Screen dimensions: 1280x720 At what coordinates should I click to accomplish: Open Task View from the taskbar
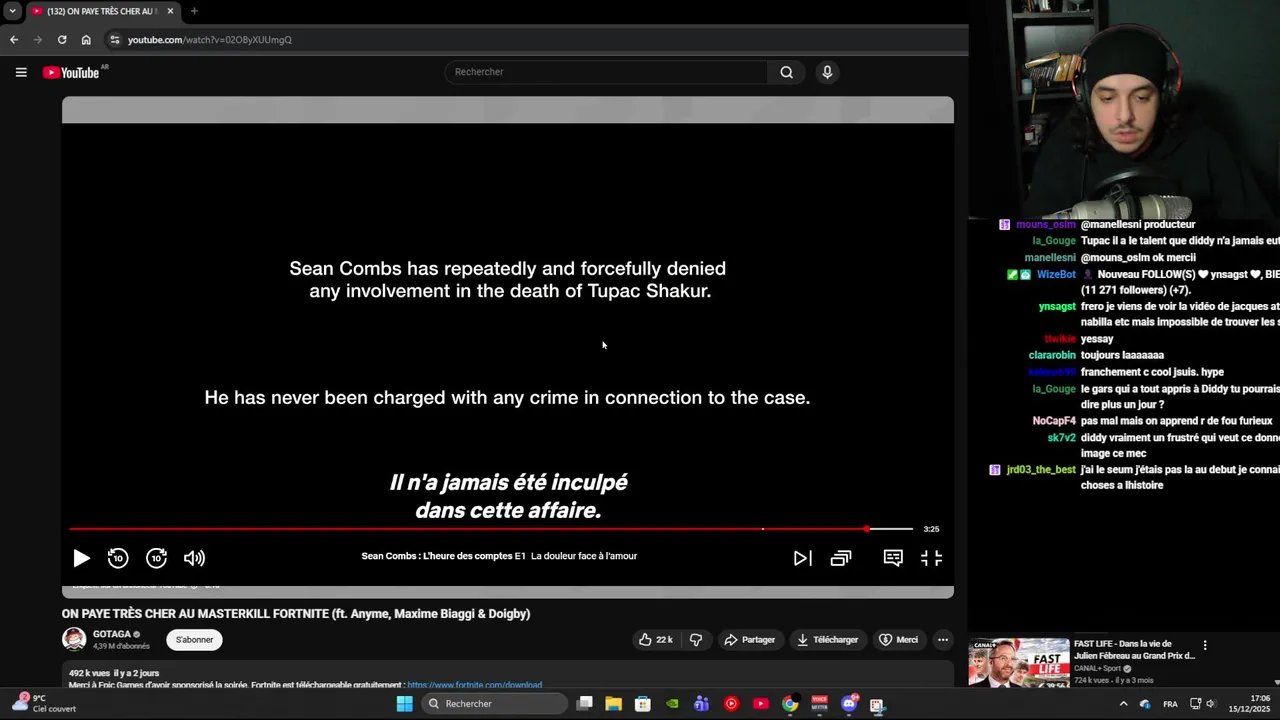(585, 704)
